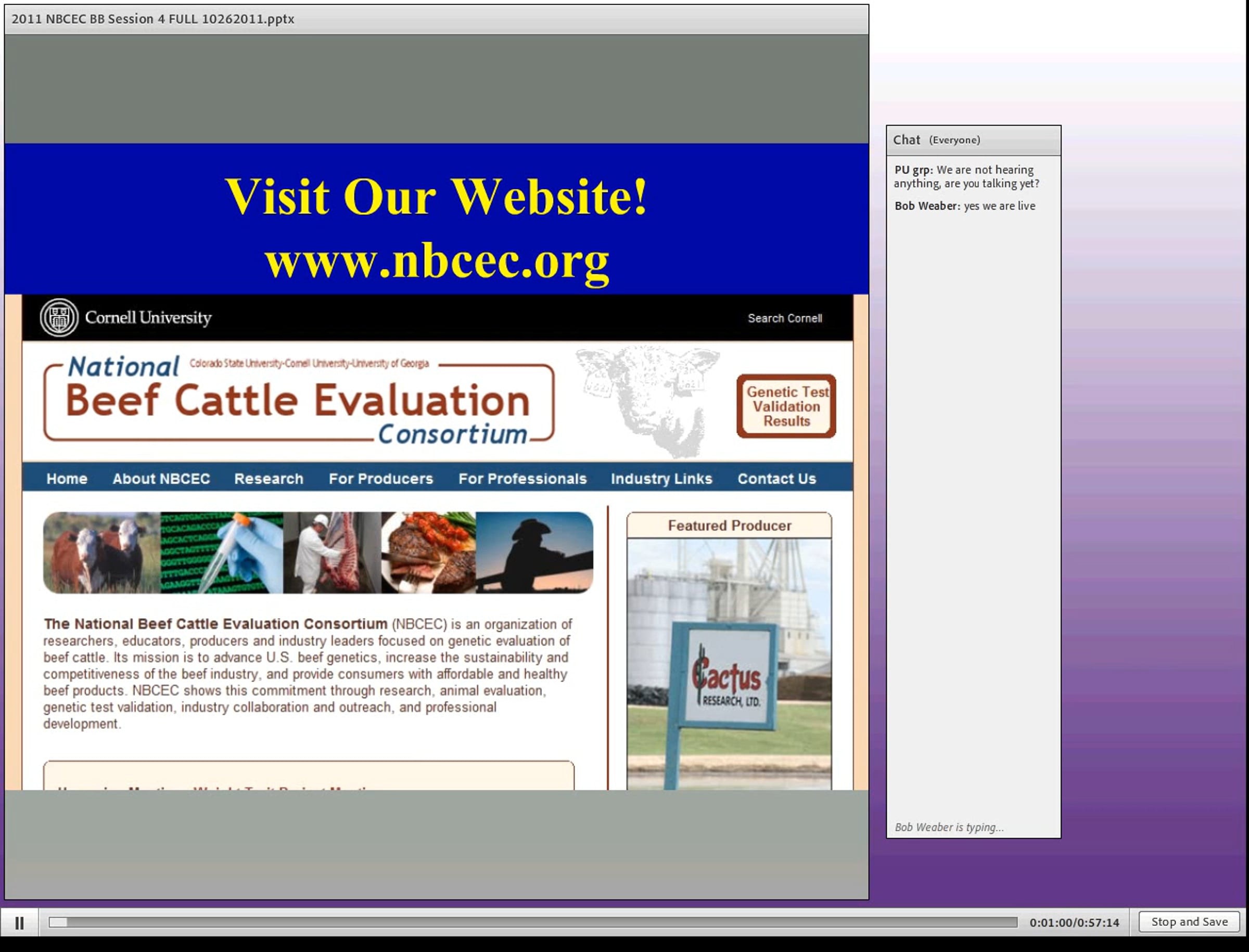Click Search Cornell link
Screen dimensions: 1249x952
click(x=785, y=318)
